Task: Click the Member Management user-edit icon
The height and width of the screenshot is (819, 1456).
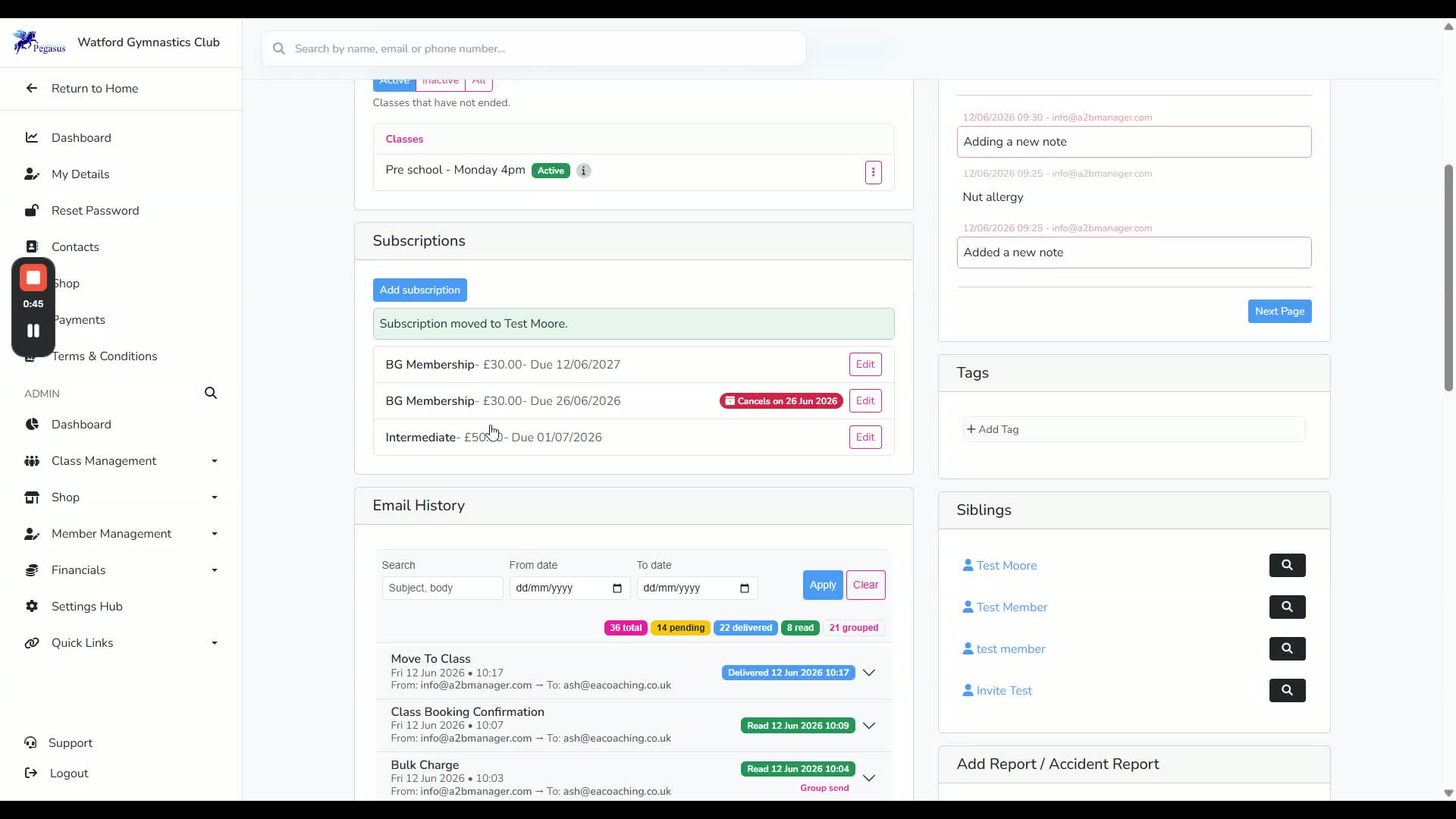Action: 32,533
